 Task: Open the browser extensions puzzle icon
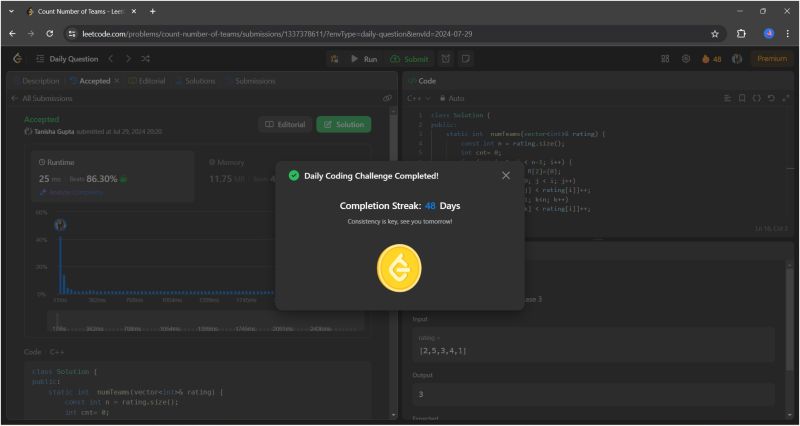(x=741, y=34)
